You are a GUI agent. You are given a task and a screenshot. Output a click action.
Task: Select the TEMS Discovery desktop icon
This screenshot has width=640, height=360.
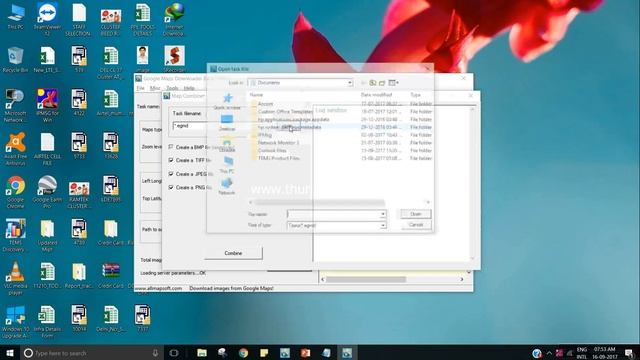point(16,235)
